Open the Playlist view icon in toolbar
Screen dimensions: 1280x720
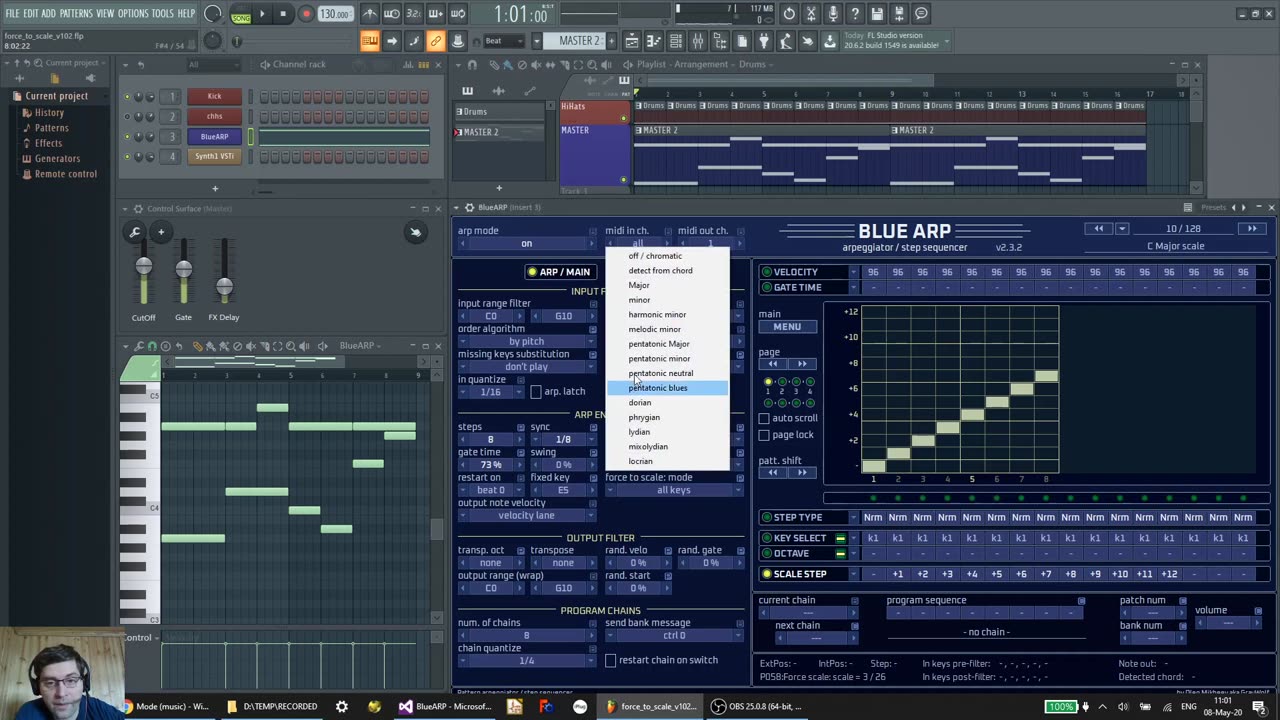pyautogui.click(x=632, y=41)
